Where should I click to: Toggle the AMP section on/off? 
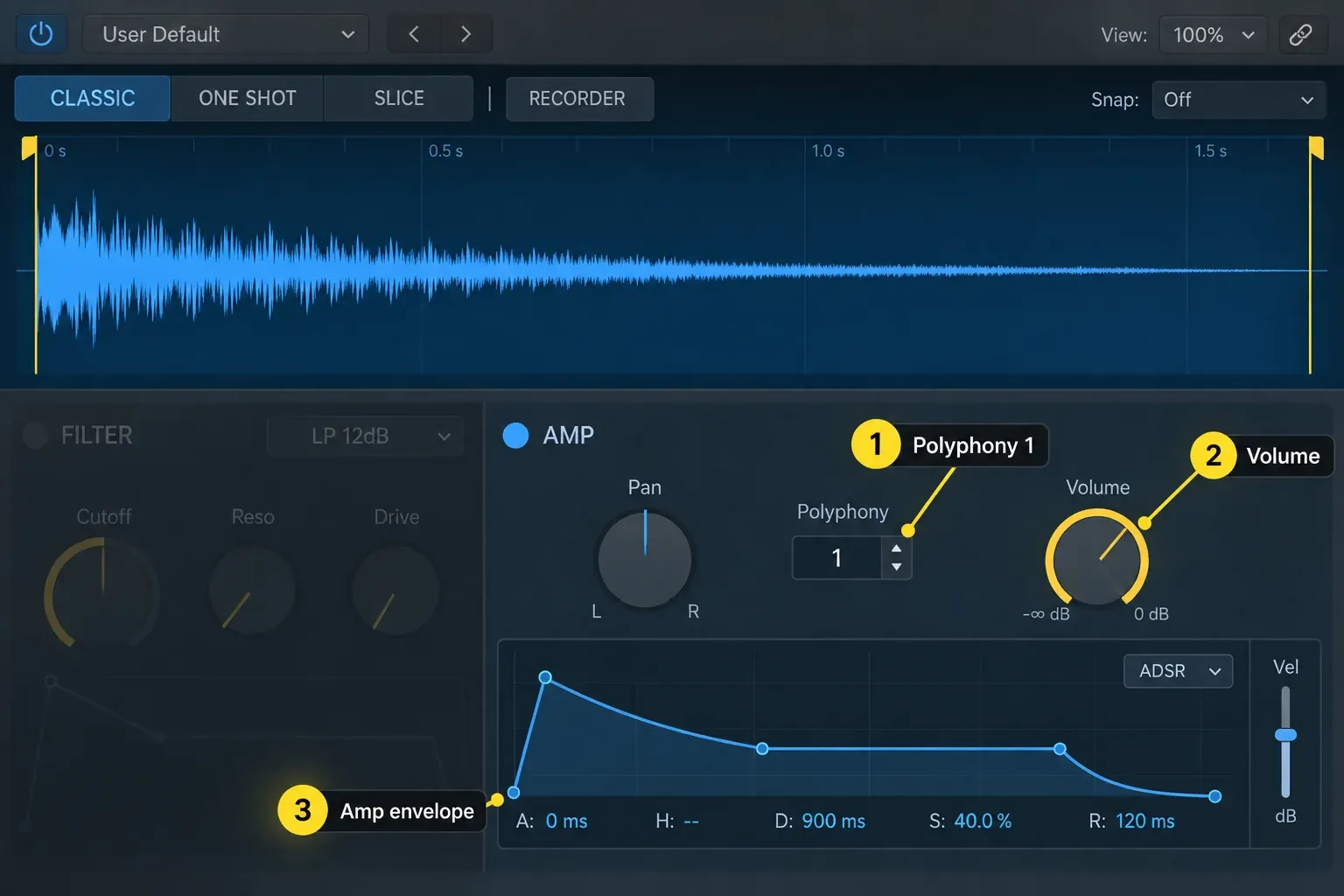pos(515,435)
